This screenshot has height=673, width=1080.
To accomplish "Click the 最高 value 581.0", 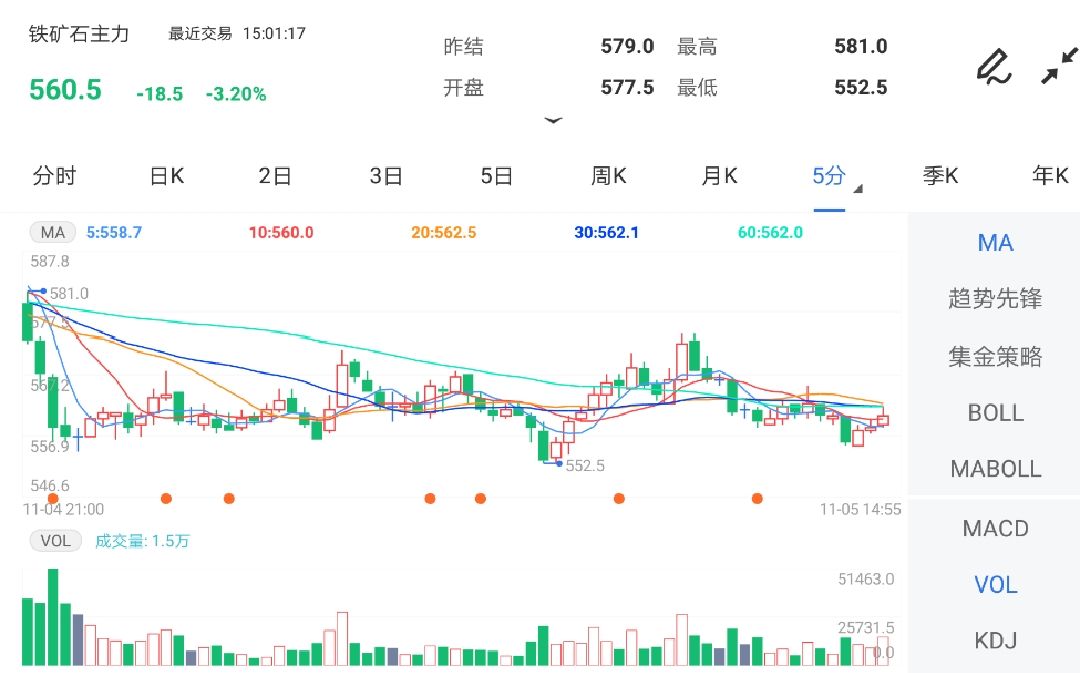I will click(860, 46).
